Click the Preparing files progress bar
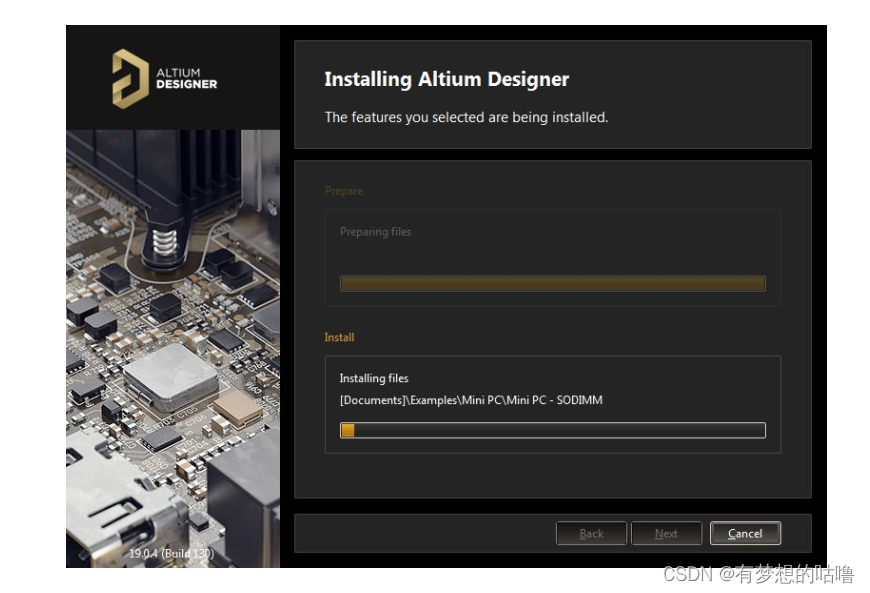The height and width of the screenshot is (593, 870). coord(553,283)
